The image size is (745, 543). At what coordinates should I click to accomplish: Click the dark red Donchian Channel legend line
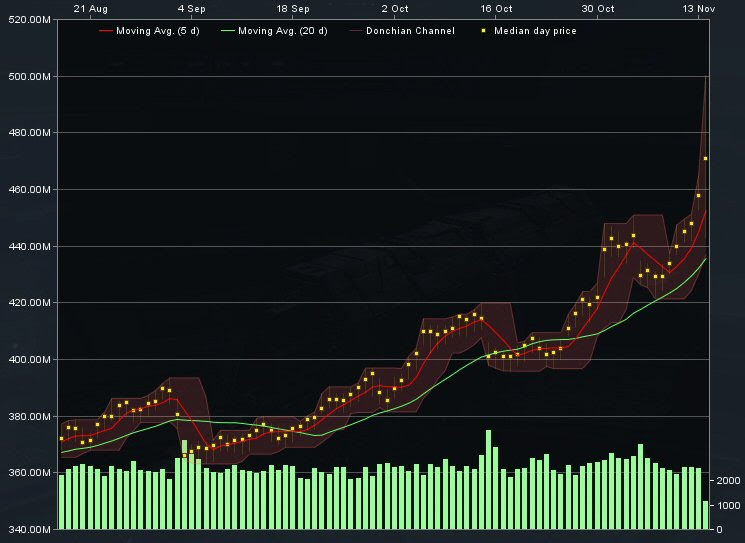point(356,31)
